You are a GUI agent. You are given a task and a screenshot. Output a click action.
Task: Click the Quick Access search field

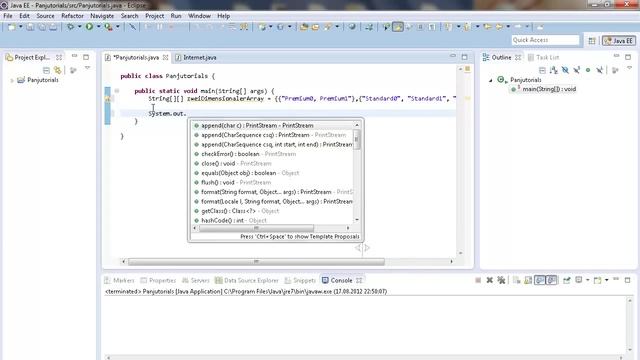545,40
